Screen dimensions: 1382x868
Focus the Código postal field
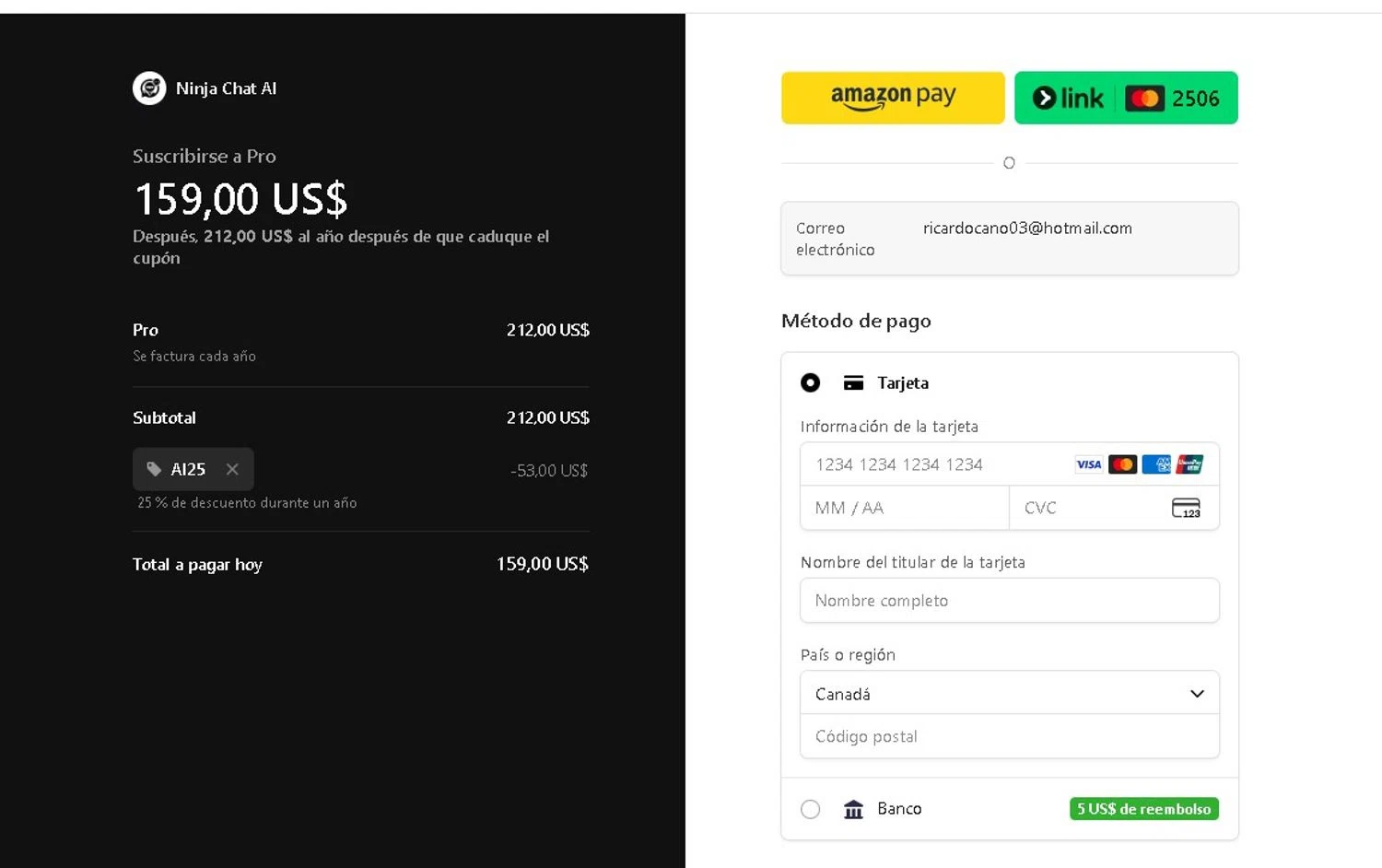coord(1010,736)
